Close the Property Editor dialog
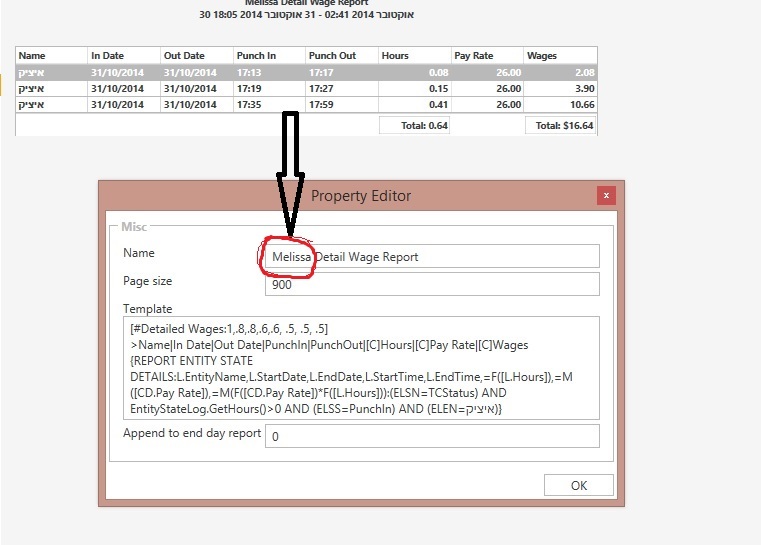The height and width of the screenshot is (545, 761). point(606,196)
